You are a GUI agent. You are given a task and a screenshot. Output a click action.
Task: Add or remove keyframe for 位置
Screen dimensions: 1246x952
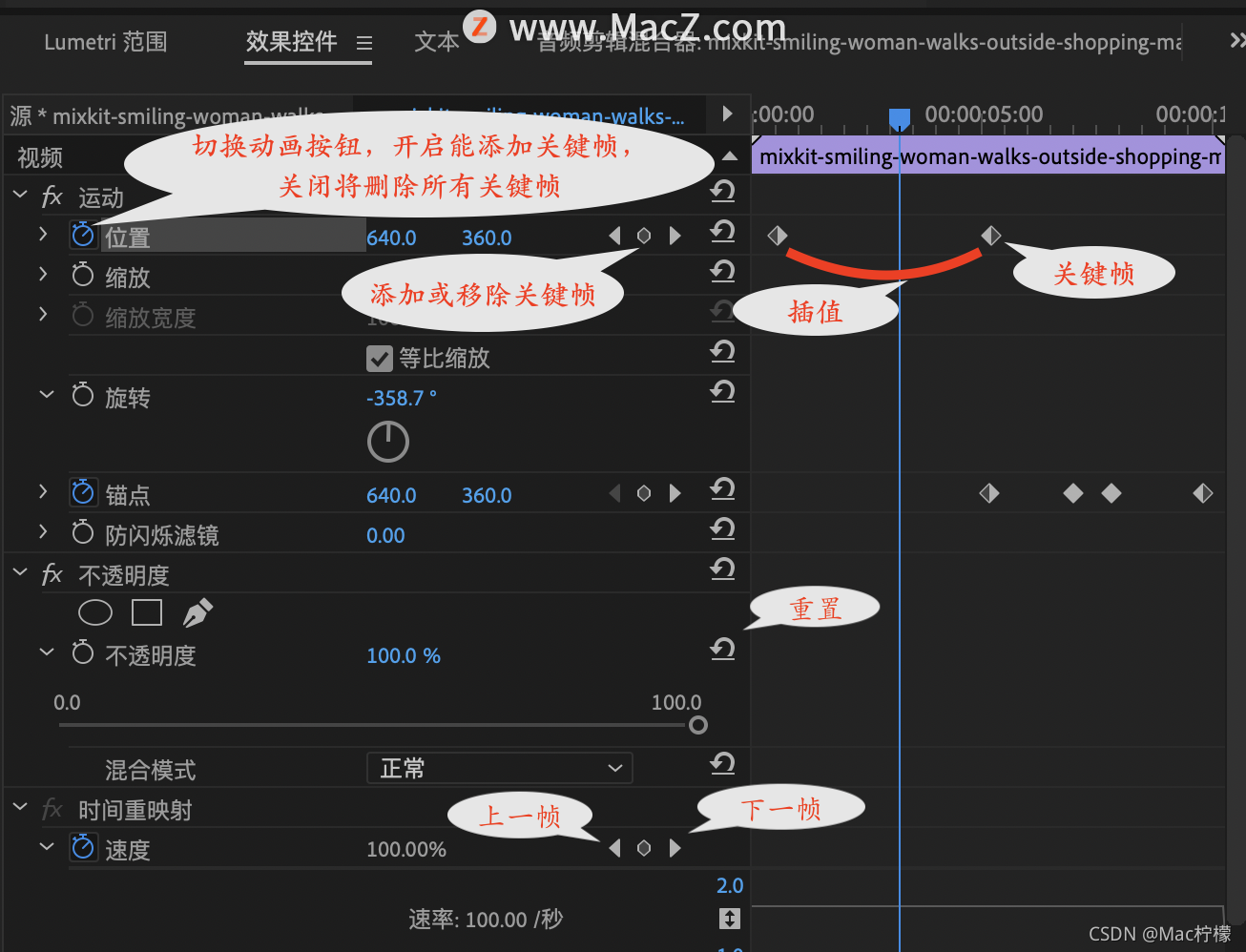pos(644,236)
